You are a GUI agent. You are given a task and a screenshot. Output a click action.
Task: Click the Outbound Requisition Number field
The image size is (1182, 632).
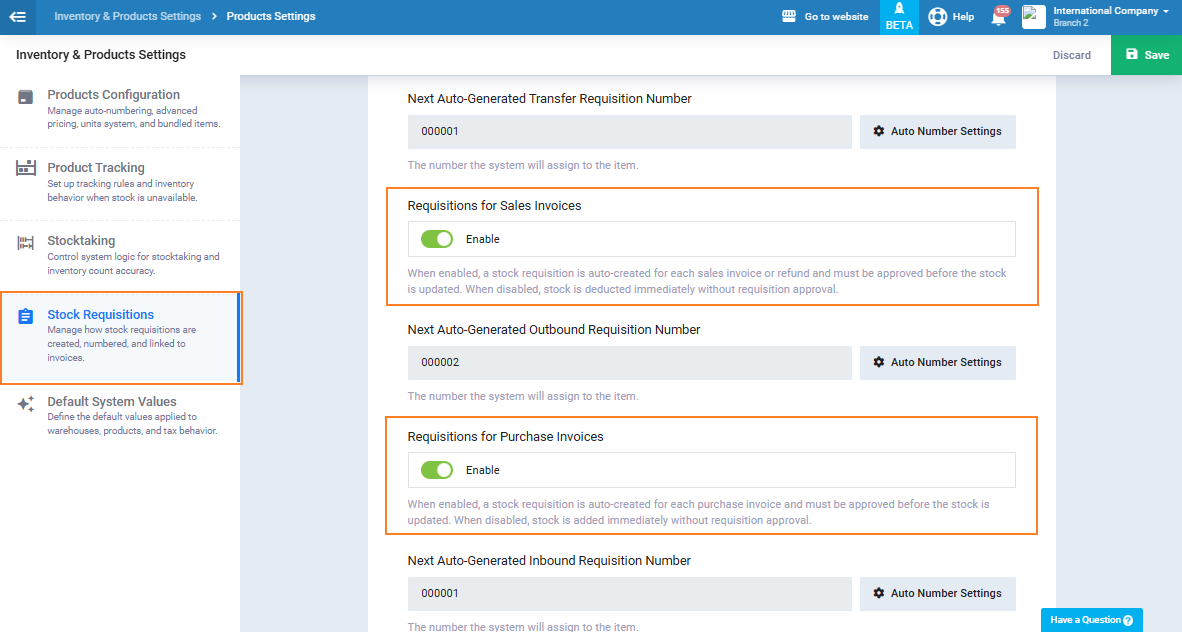click(x=629, y=363)
